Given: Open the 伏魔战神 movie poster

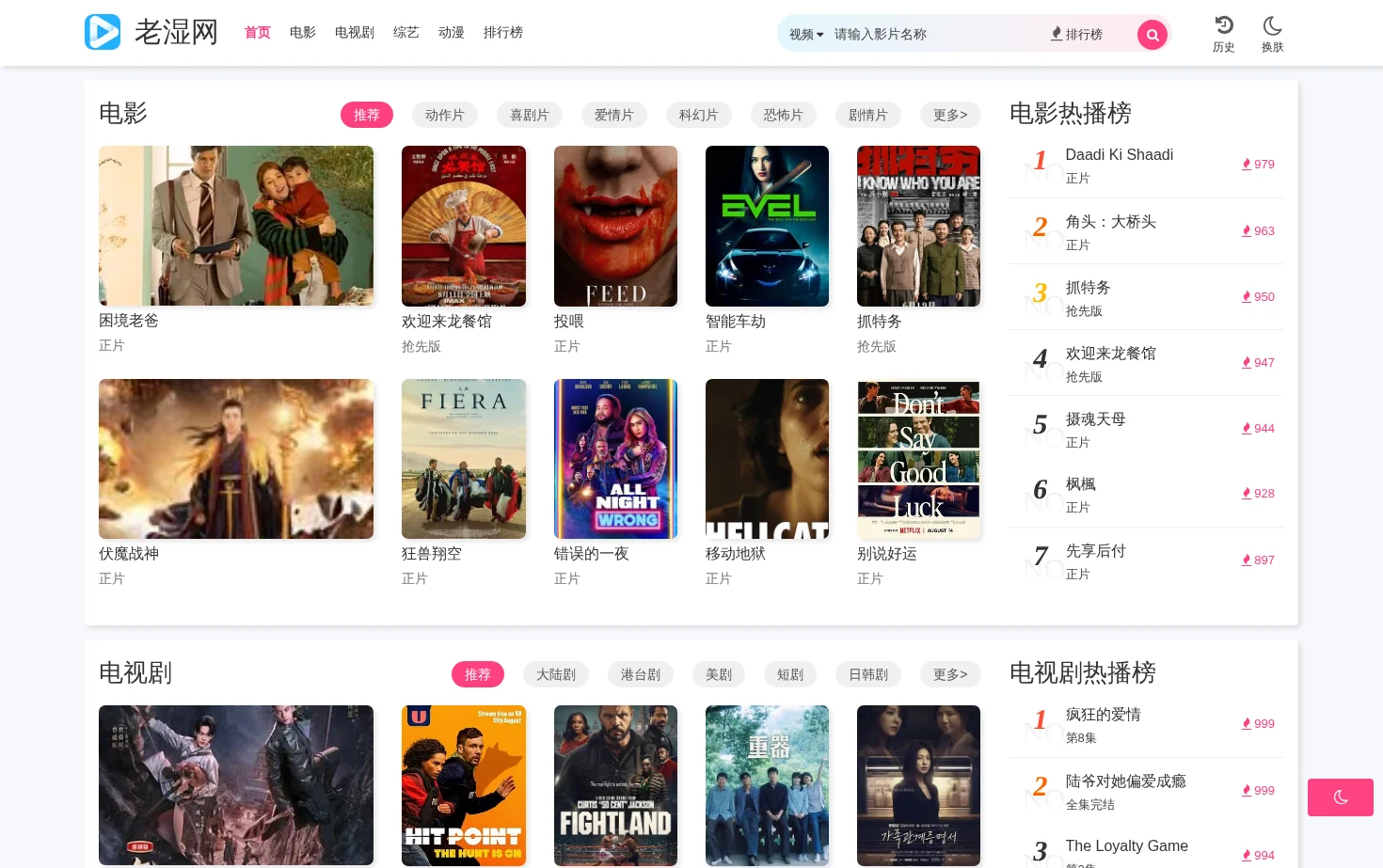Looking at the screenshot, I should [x=236, y=459].
